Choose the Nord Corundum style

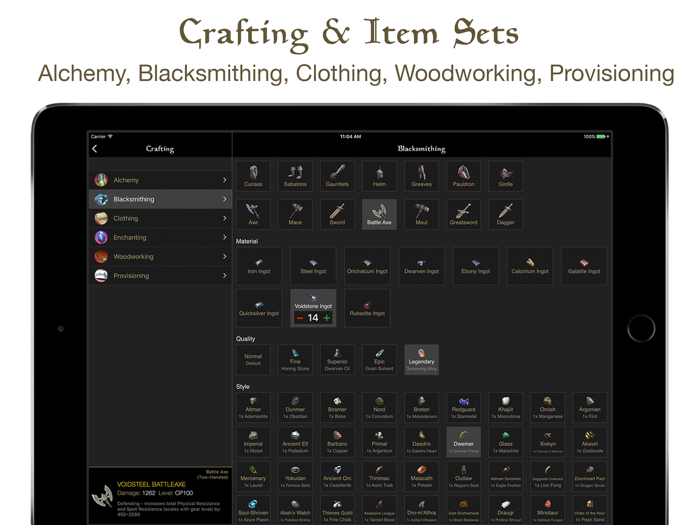click(379, 407)
